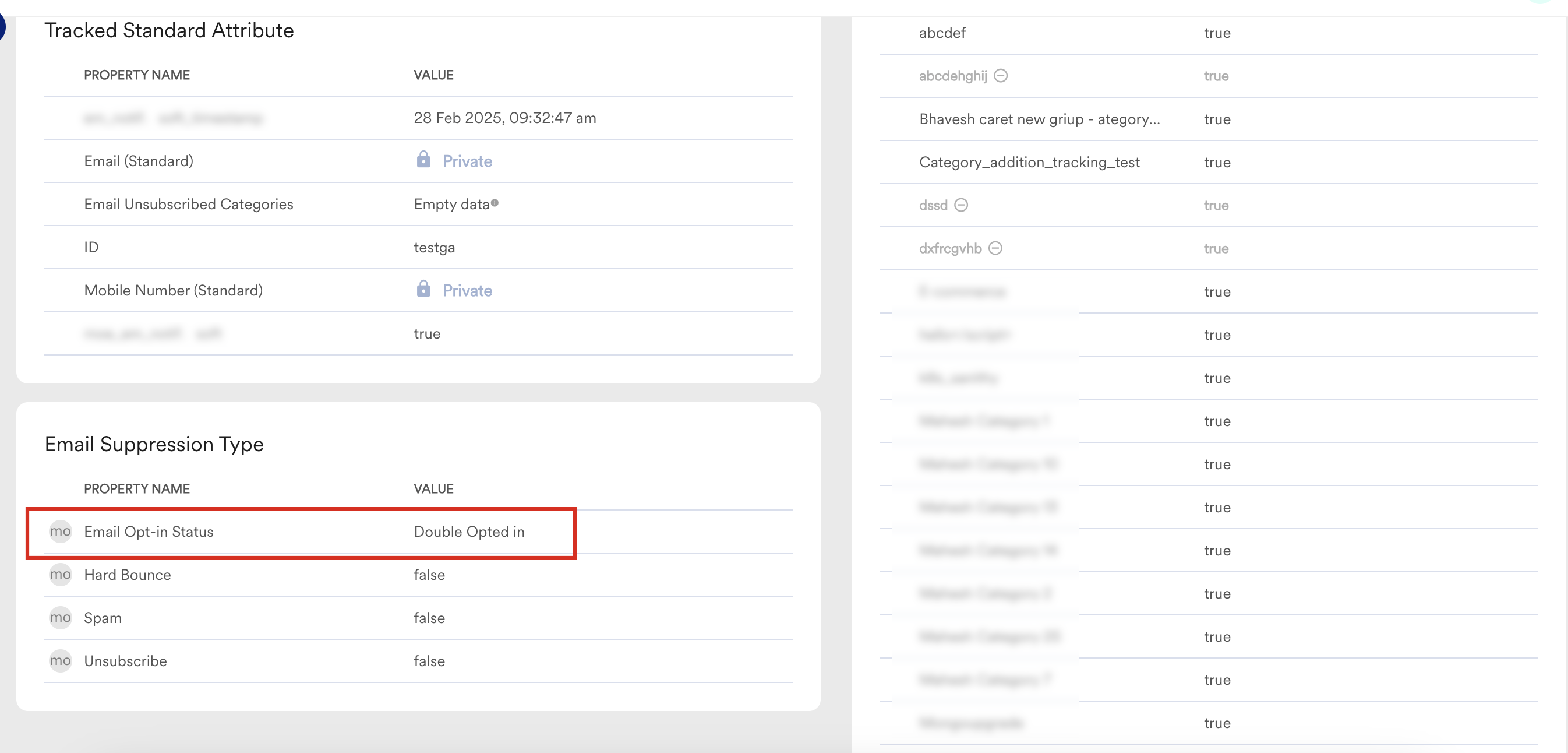Click the Email Suppression Type heading
Image resolution: width=1568 pixels, height=753 pixels.
154,444
